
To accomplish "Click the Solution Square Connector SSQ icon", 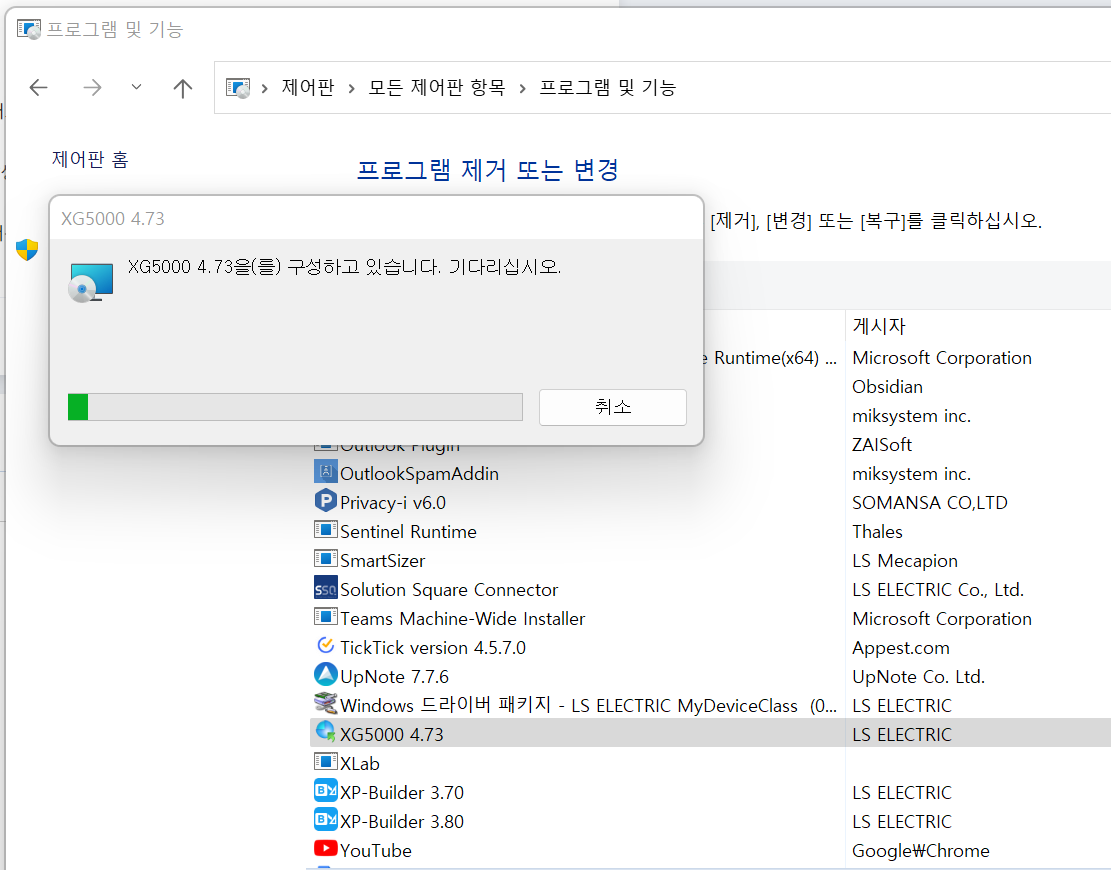I will click(325, 589).
